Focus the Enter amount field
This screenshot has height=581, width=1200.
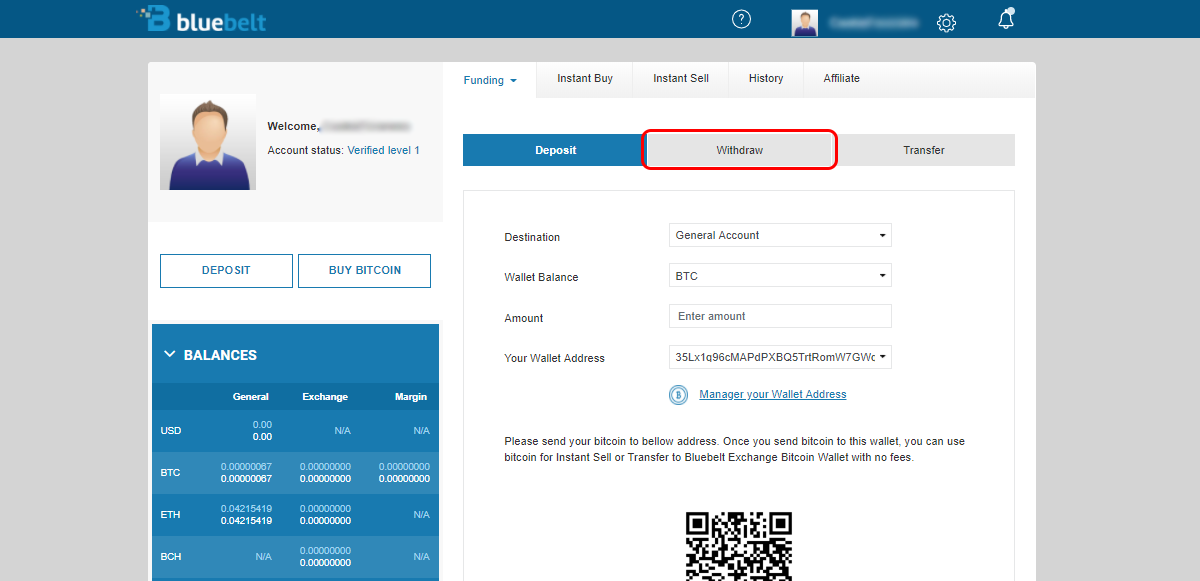(x=780, y=316)
